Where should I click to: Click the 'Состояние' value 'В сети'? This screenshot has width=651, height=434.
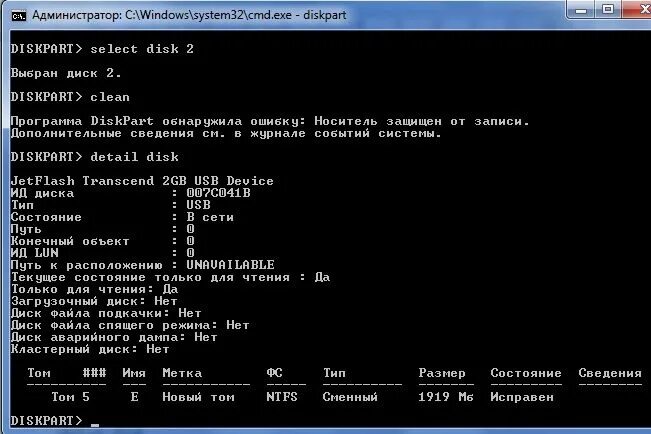(210, 217)
